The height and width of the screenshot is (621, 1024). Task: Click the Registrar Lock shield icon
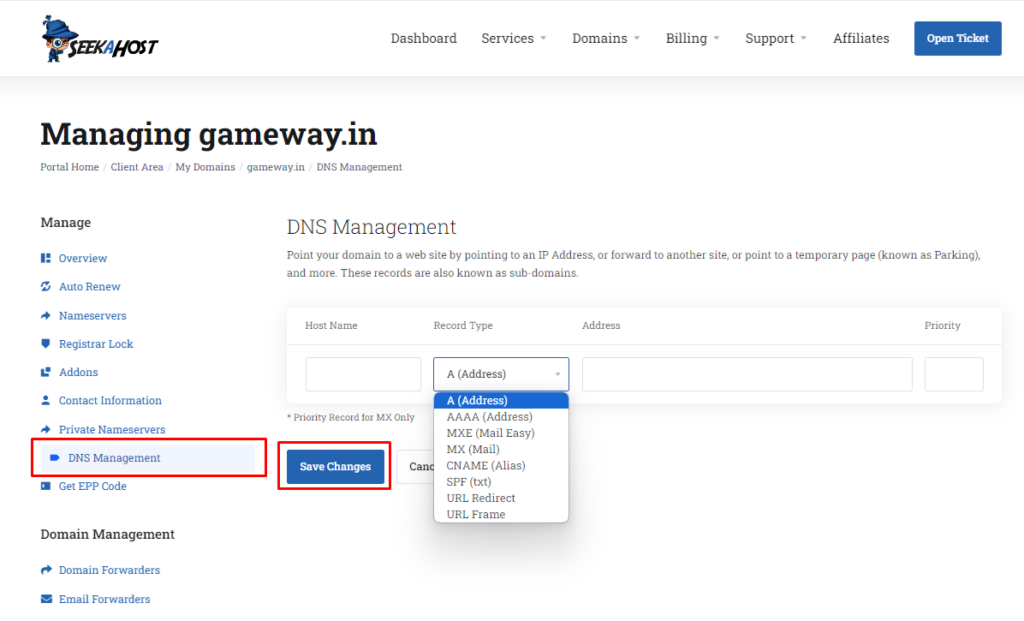[x=46, y=343]
